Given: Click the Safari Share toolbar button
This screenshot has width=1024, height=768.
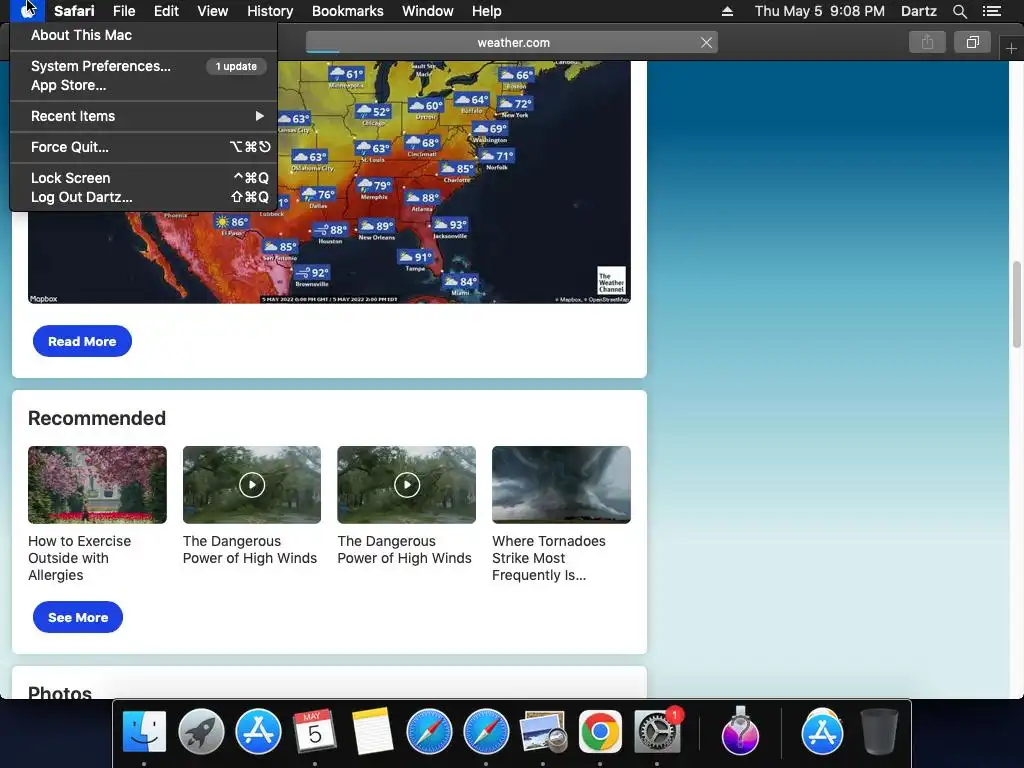Looking at the screenshot, I should pos(927,42).
